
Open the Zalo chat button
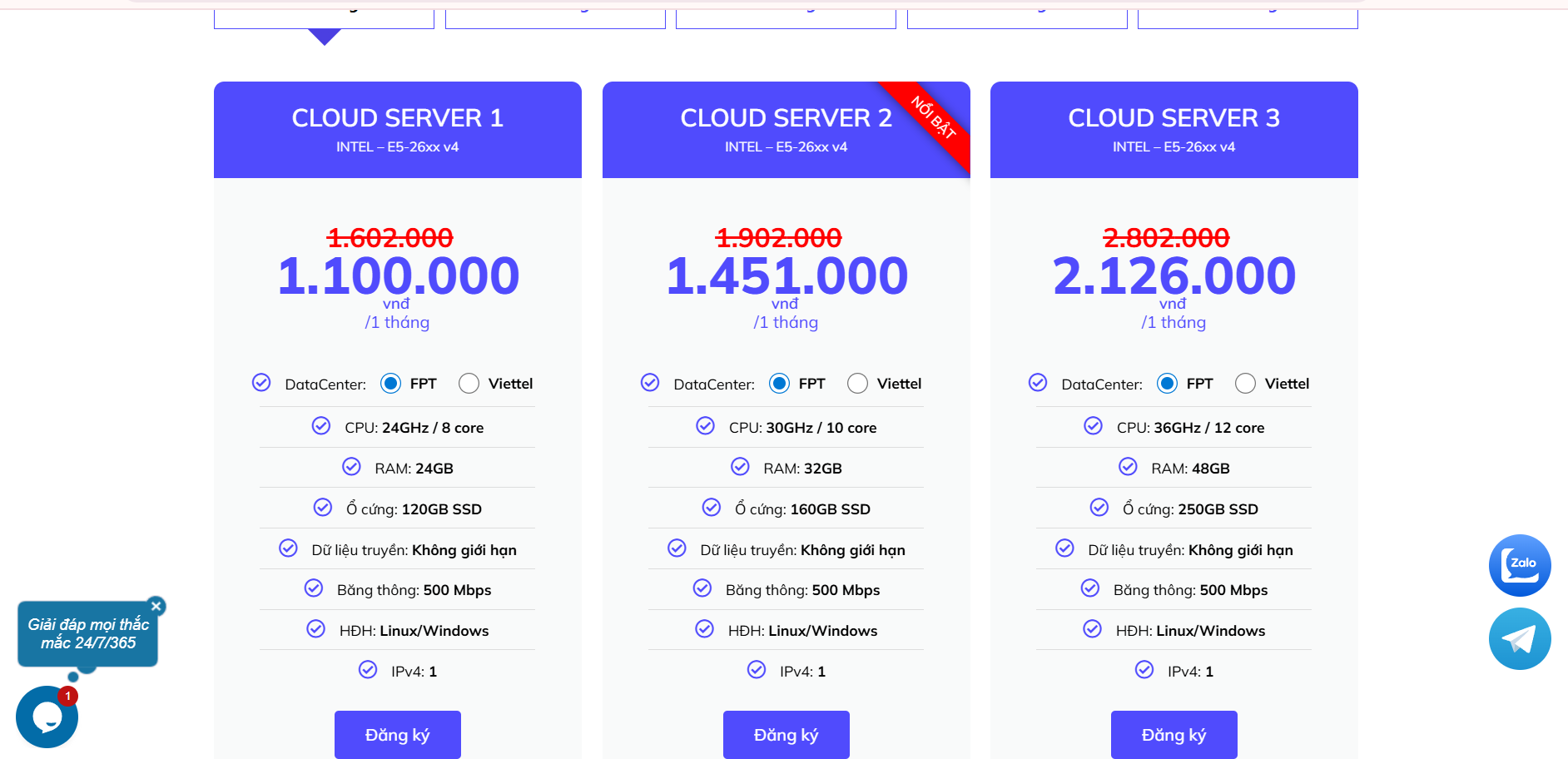tap(1519, 565)
